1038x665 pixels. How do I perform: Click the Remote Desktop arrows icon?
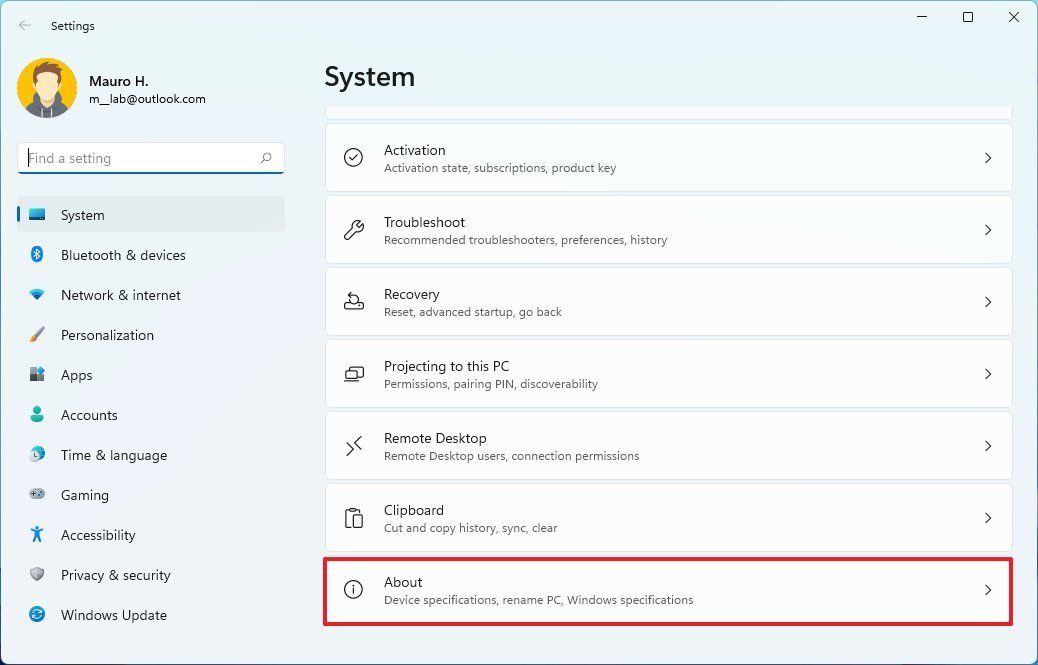(354, 446)
